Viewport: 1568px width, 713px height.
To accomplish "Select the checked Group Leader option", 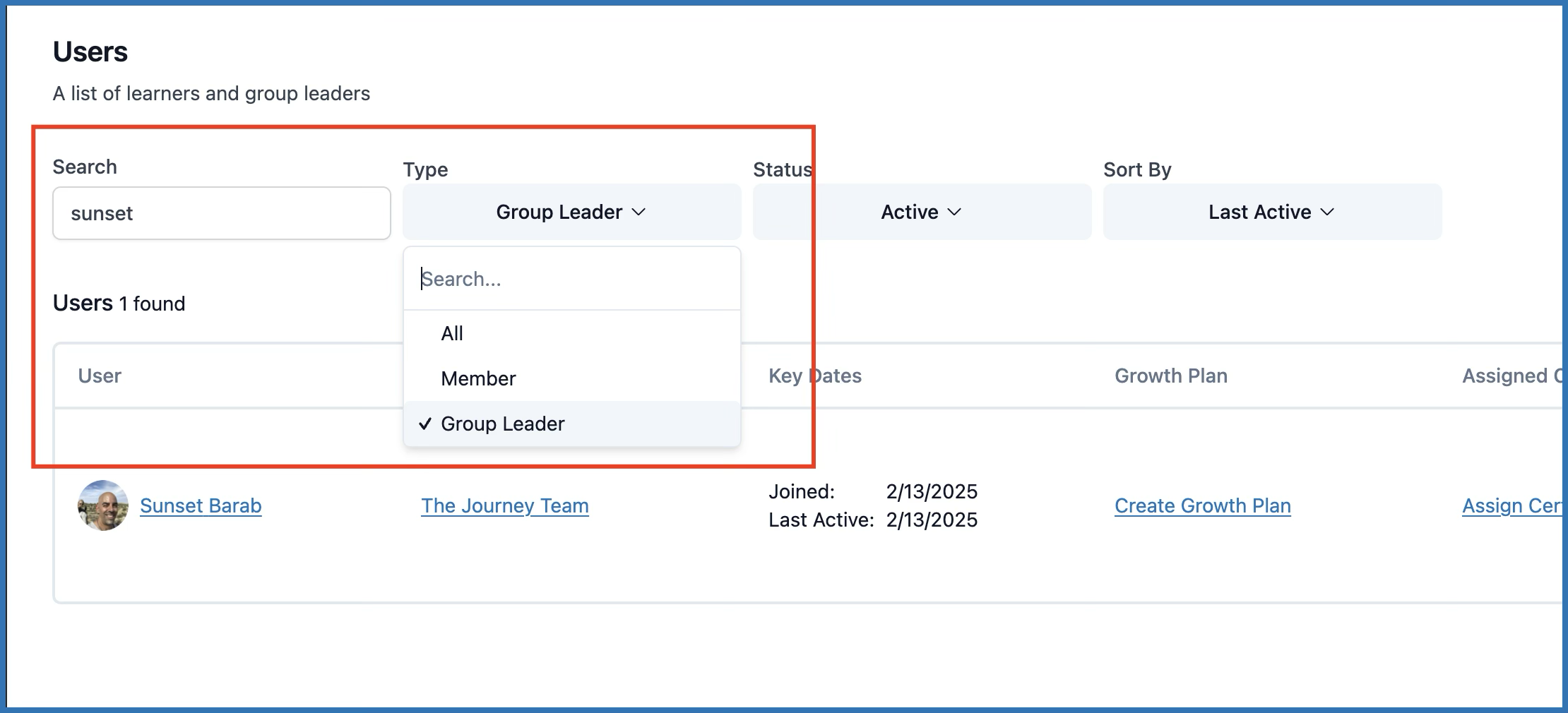I will (503, 424).
